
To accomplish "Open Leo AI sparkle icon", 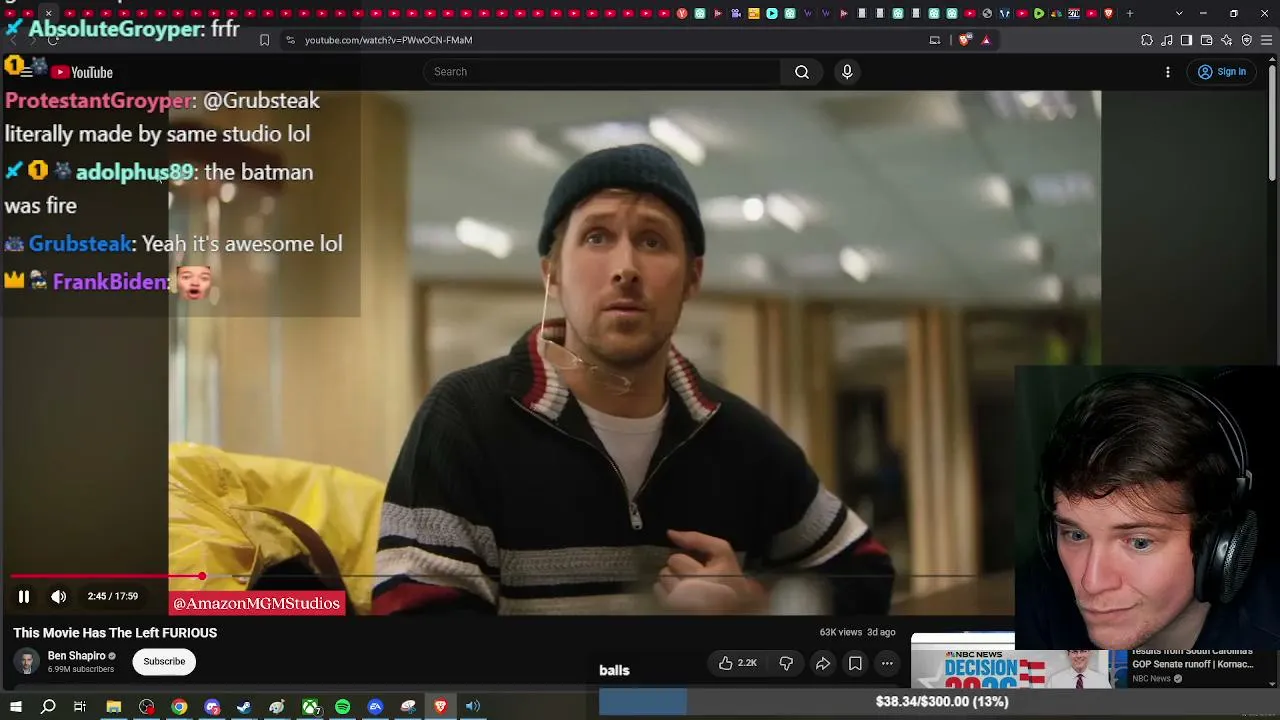I will pos(1227,40).
